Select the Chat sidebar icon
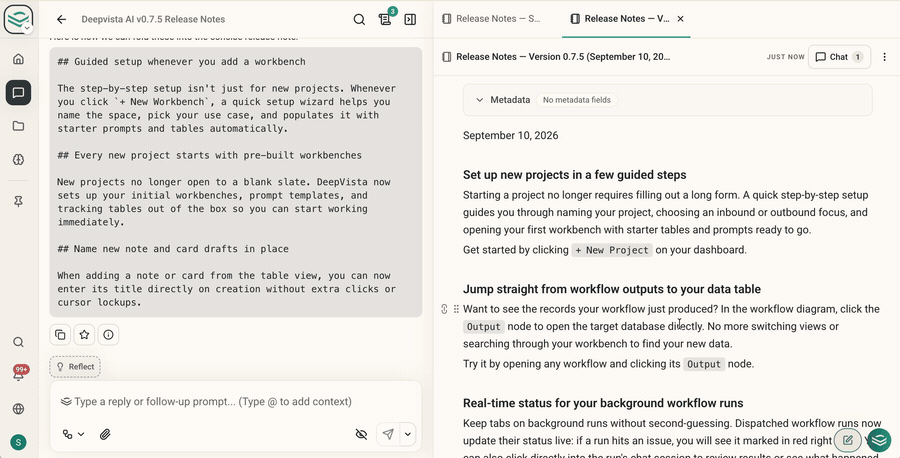 [18, 92]
